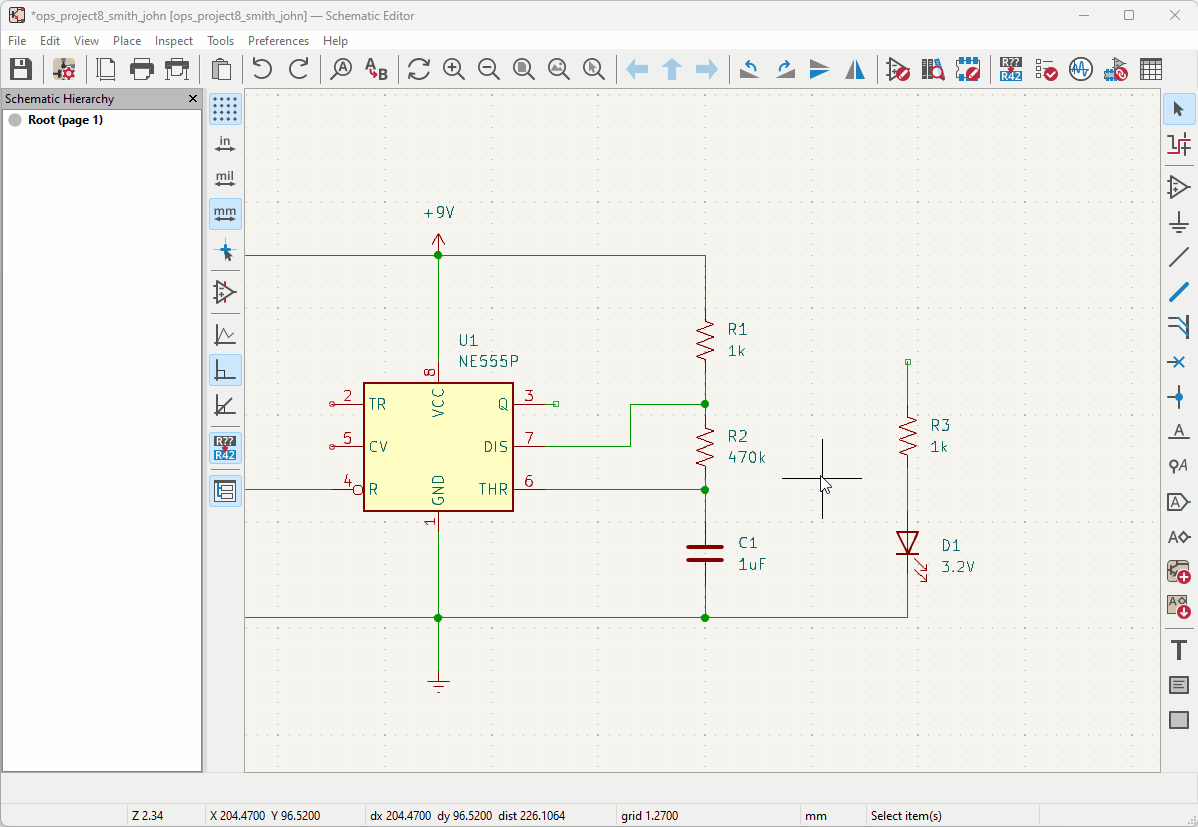Select Root (page 1) in the hierarchy
Viewport: 1198px width, 827px height.
65,120
